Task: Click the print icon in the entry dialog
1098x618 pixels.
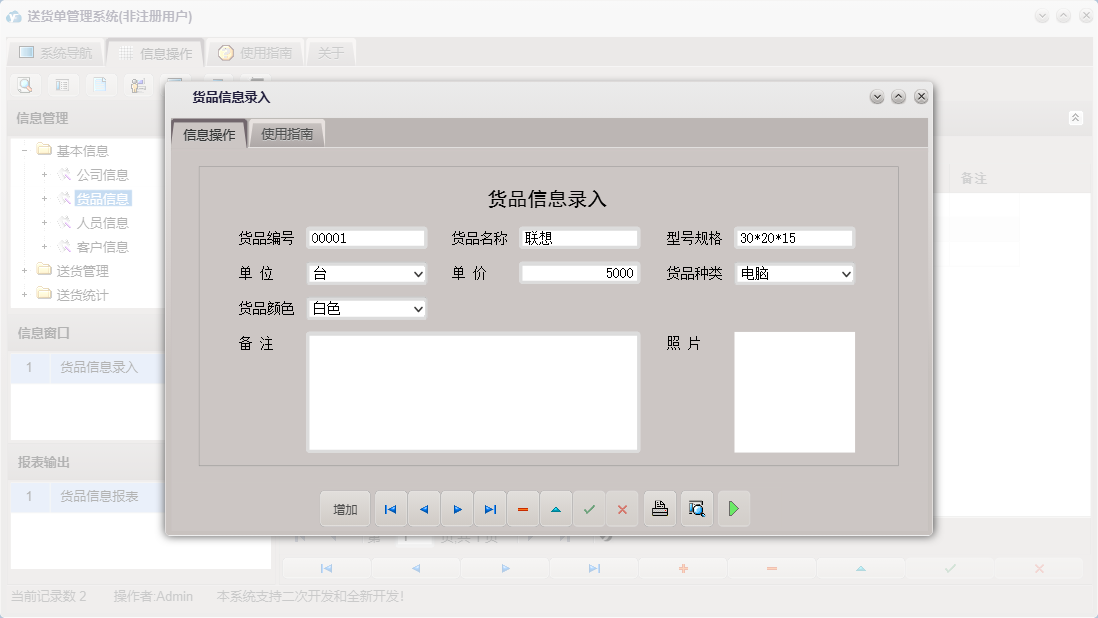Action: (x=659, y=509)
